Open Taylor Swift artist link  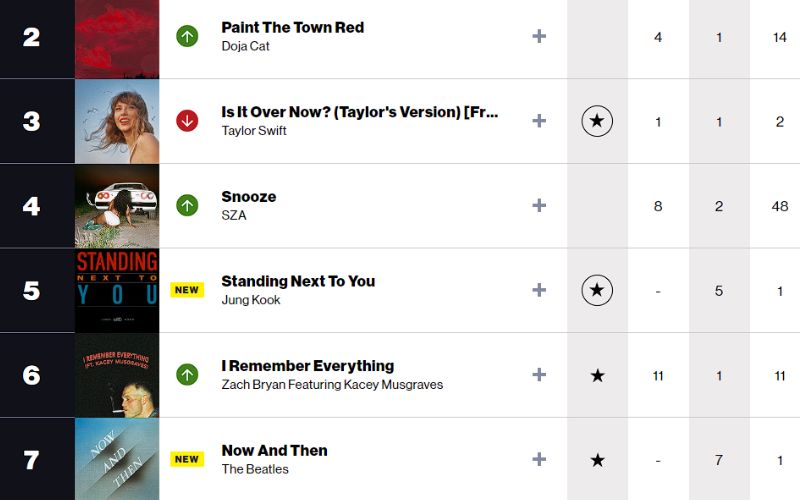click(254, 131)
